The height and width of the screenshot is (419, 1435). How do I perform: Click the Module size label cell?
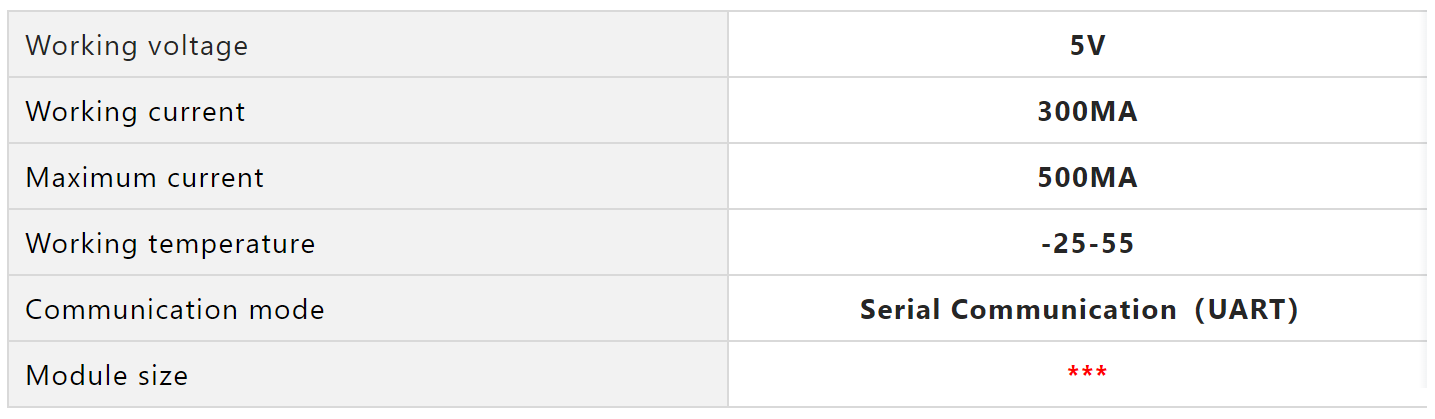click(x=367, y=375)
